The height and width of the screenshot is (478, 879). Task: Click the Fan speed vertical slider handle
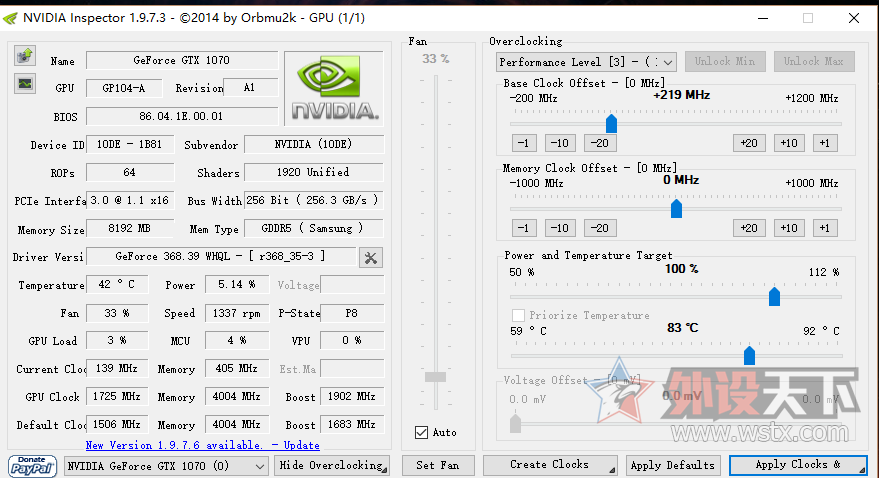click(x=436, y=377)
